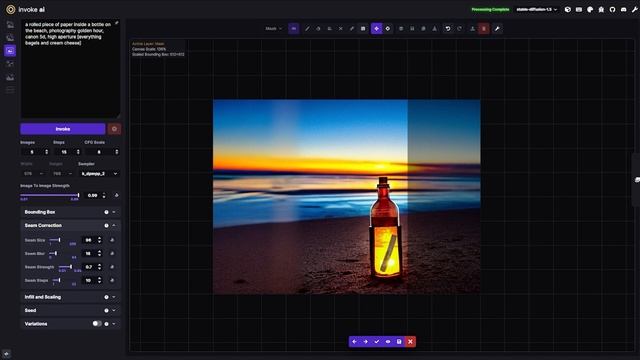Expand the Infill and Scaling section

(x=70, y=297)
